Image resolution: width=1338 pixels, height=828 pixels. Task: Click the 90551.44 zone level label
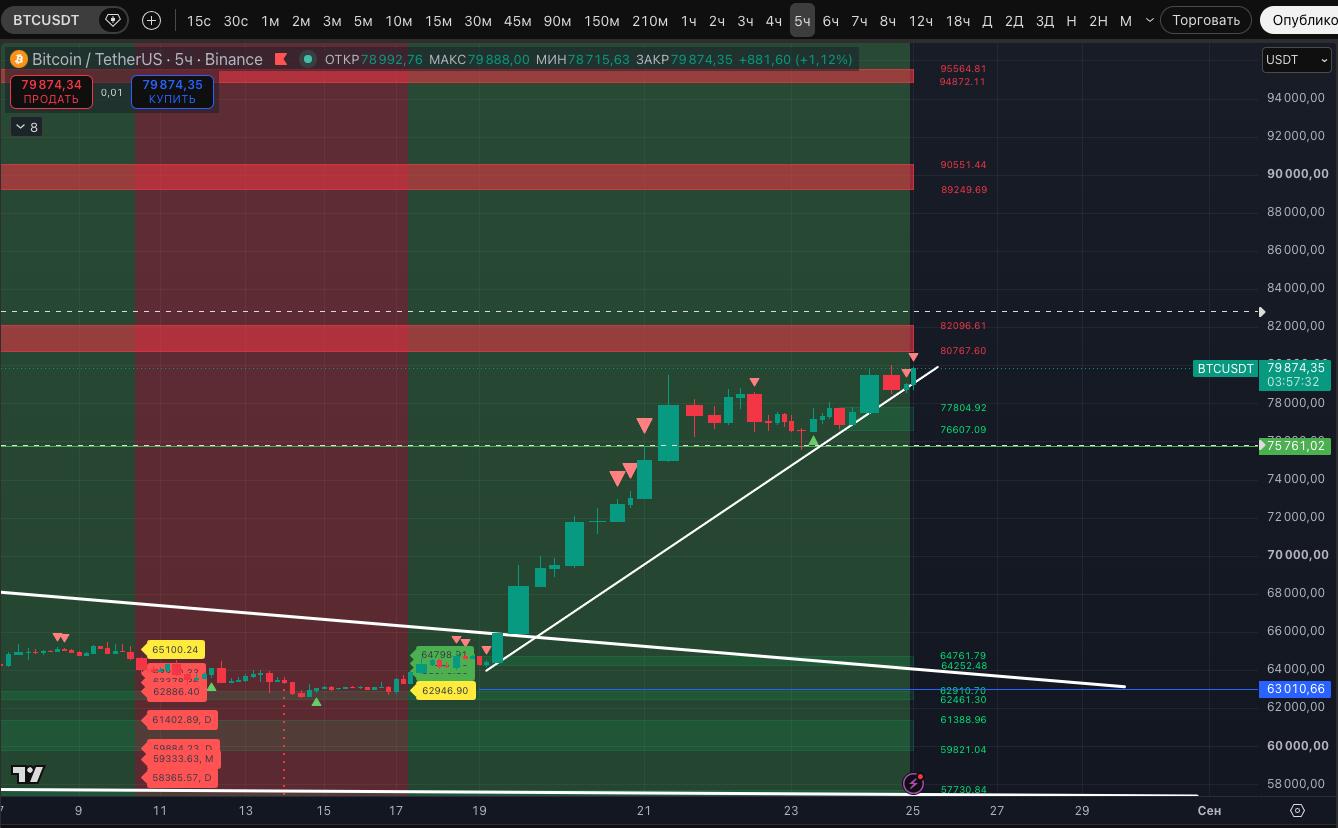(x=963, y=165)
